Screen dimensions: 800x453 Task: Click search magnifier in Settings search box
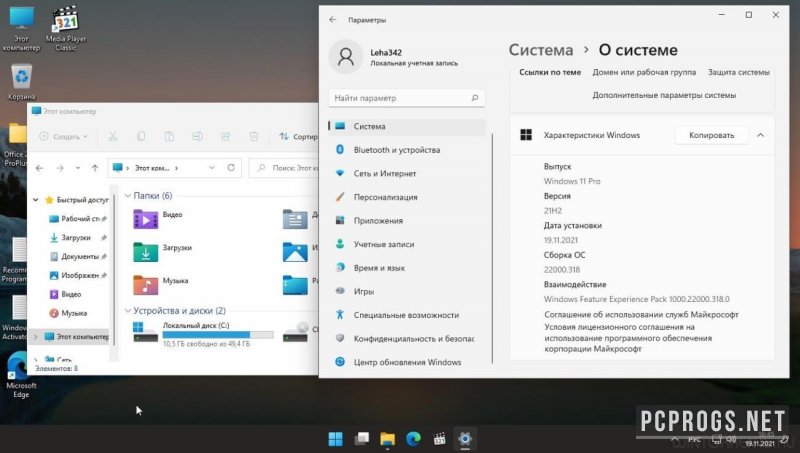474,98
